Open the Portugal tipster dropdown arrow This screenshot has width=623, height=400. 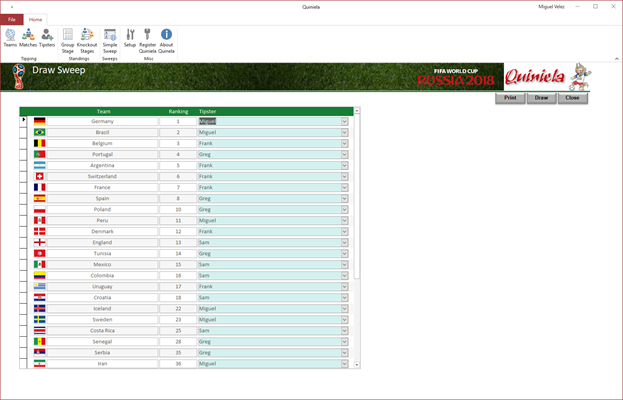tap(344, 154)
